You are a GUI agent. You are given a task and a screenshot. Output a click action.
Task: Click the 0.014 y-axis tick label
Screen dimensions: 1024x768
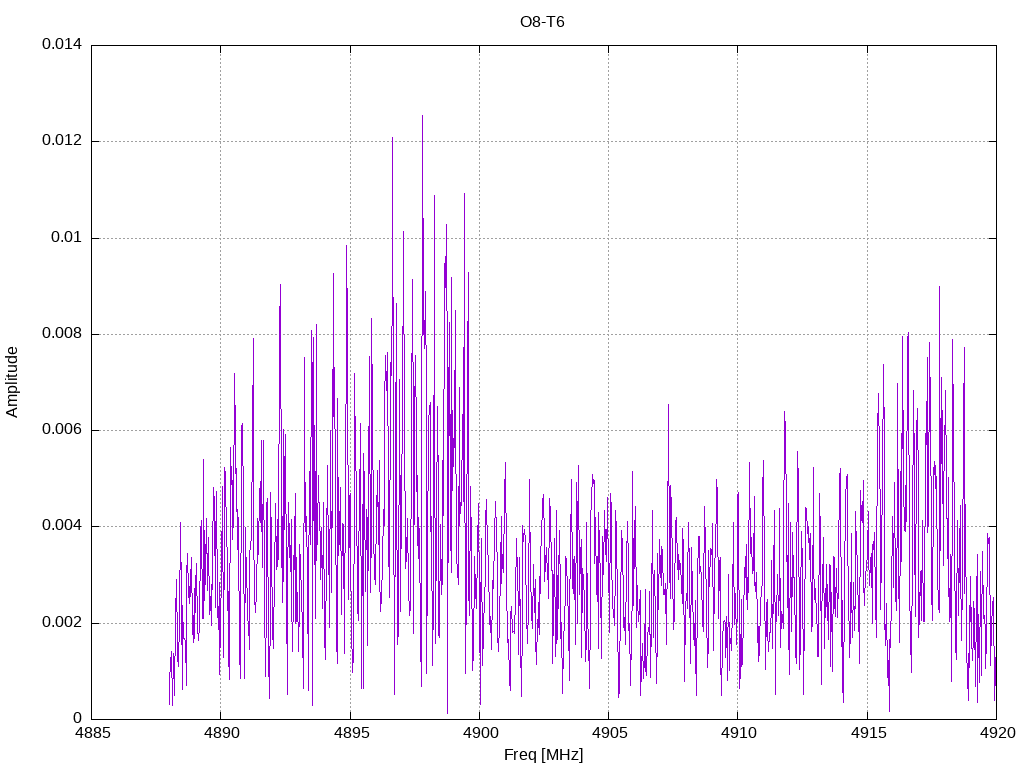pos(62,44)
